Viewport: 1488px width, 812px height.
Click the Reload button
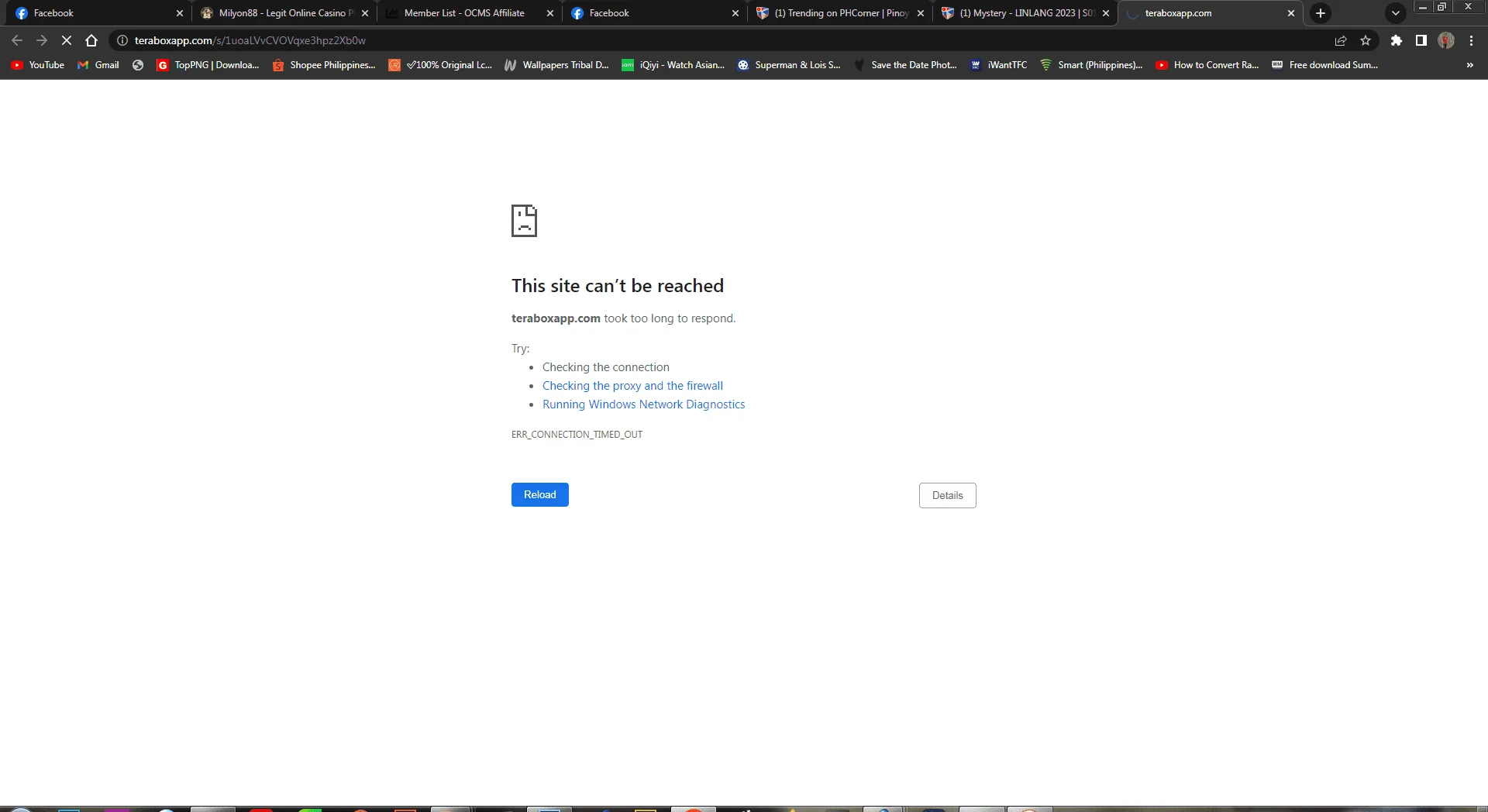[x=540, y=494]
